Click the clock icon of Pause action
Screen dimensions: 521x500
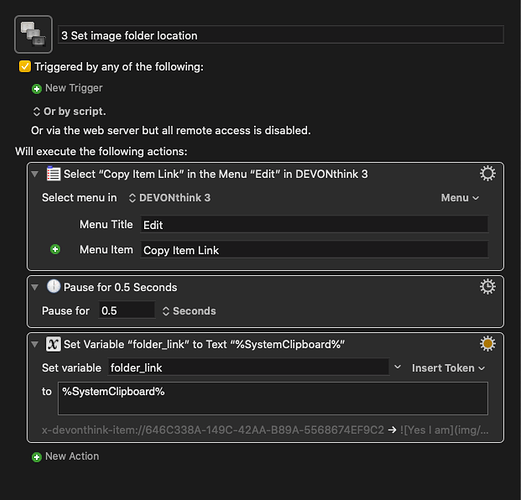[x=53, y=286]
